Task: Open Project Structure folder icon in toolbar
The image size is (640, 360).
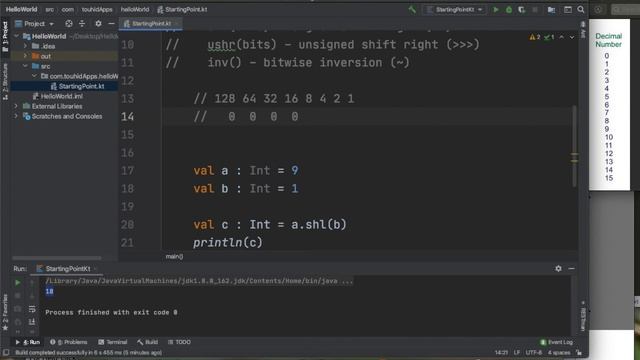Action: 551,9
